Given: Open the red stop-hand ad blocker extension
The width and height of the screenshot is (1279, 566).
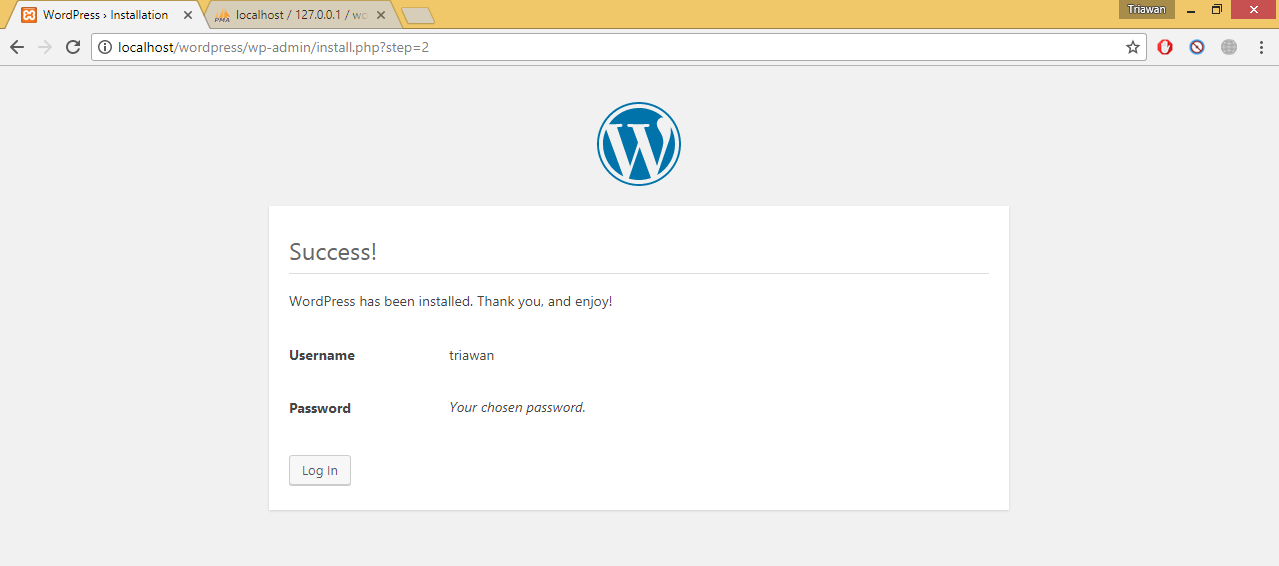Looking at the screenshot, I should tap(1165, 47).
